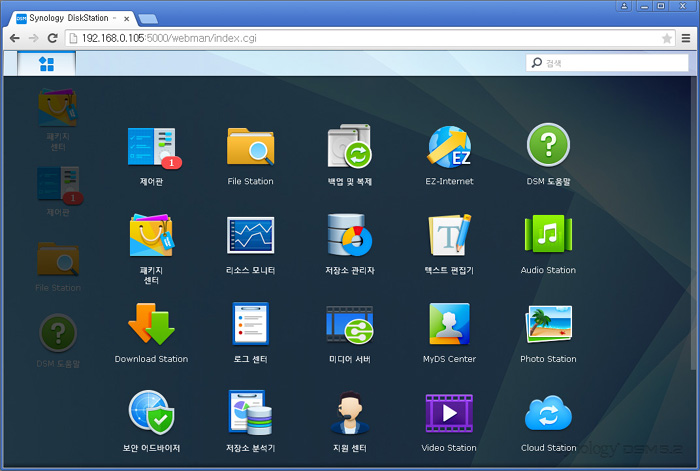The width and height of the screenshot is (700, 471).
Task: Close the Synology DiskStation tab
Action: 127,19
